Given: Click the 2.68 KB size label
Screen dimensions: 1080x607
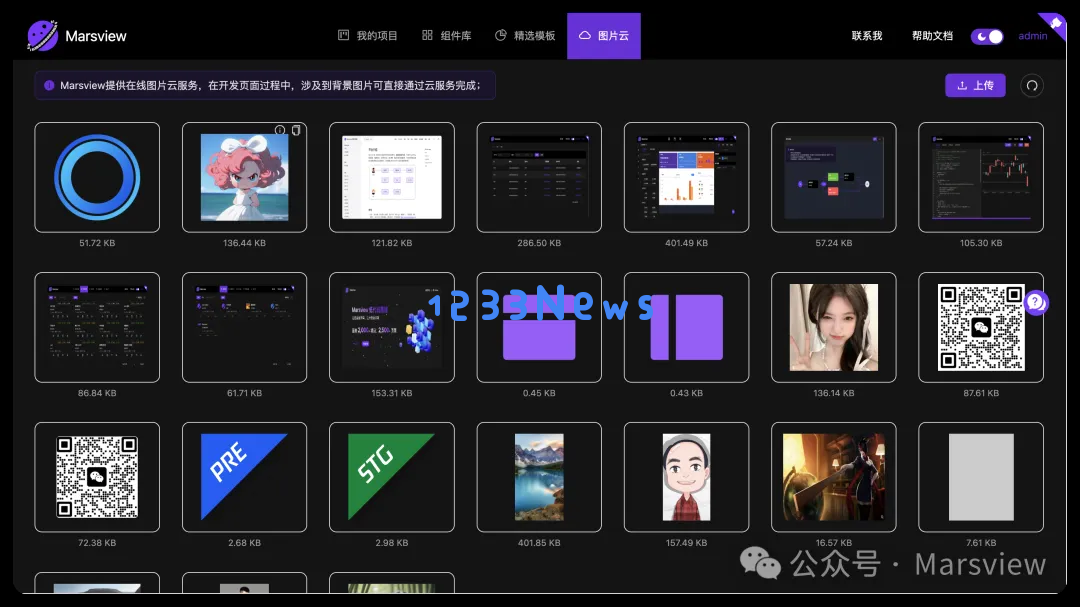Looking at the screenshot, I should (245, 543).
